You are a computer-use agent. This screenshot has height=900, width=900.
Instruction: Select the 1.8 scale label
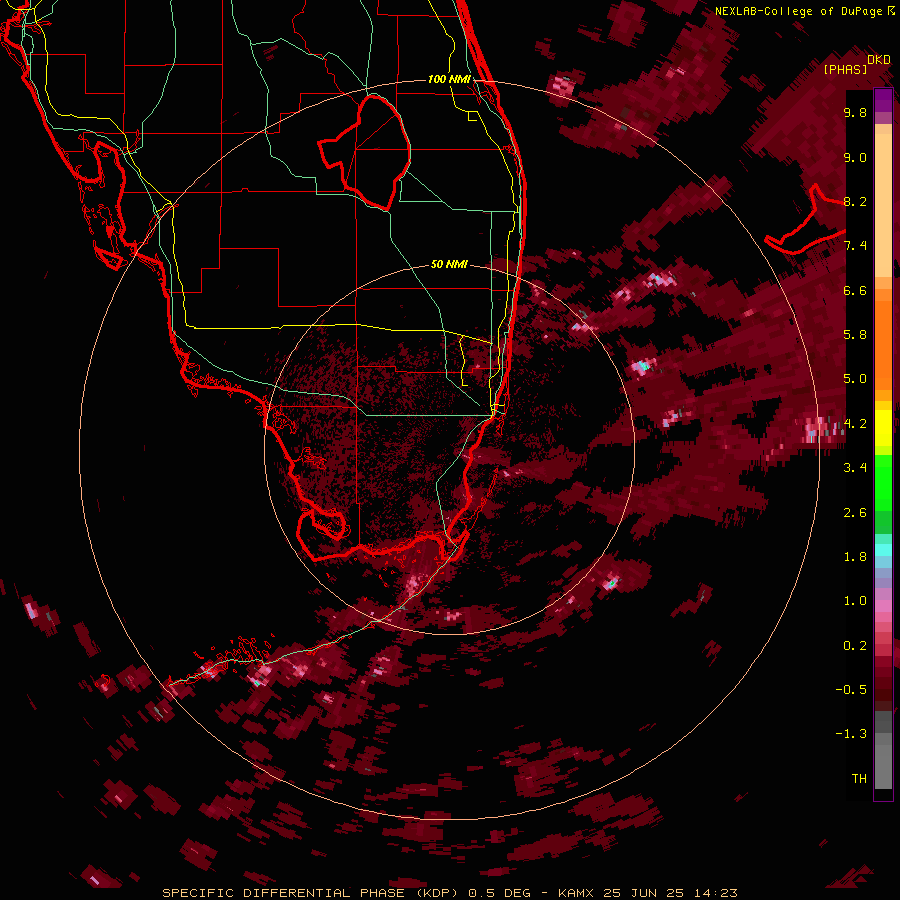pos(855,557)
